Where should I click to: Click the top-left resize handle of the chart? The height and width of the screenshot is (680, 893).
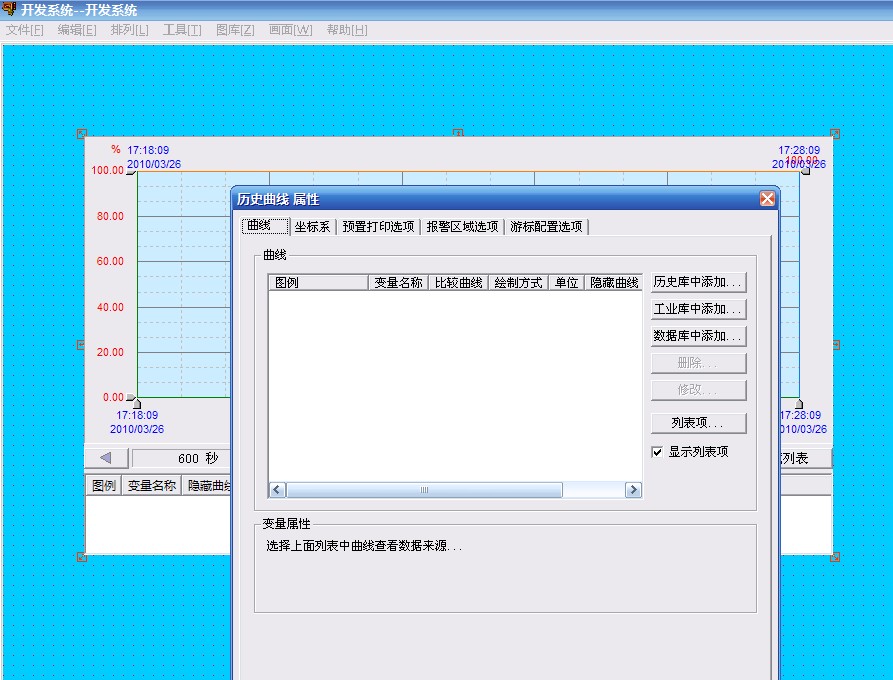82,133
